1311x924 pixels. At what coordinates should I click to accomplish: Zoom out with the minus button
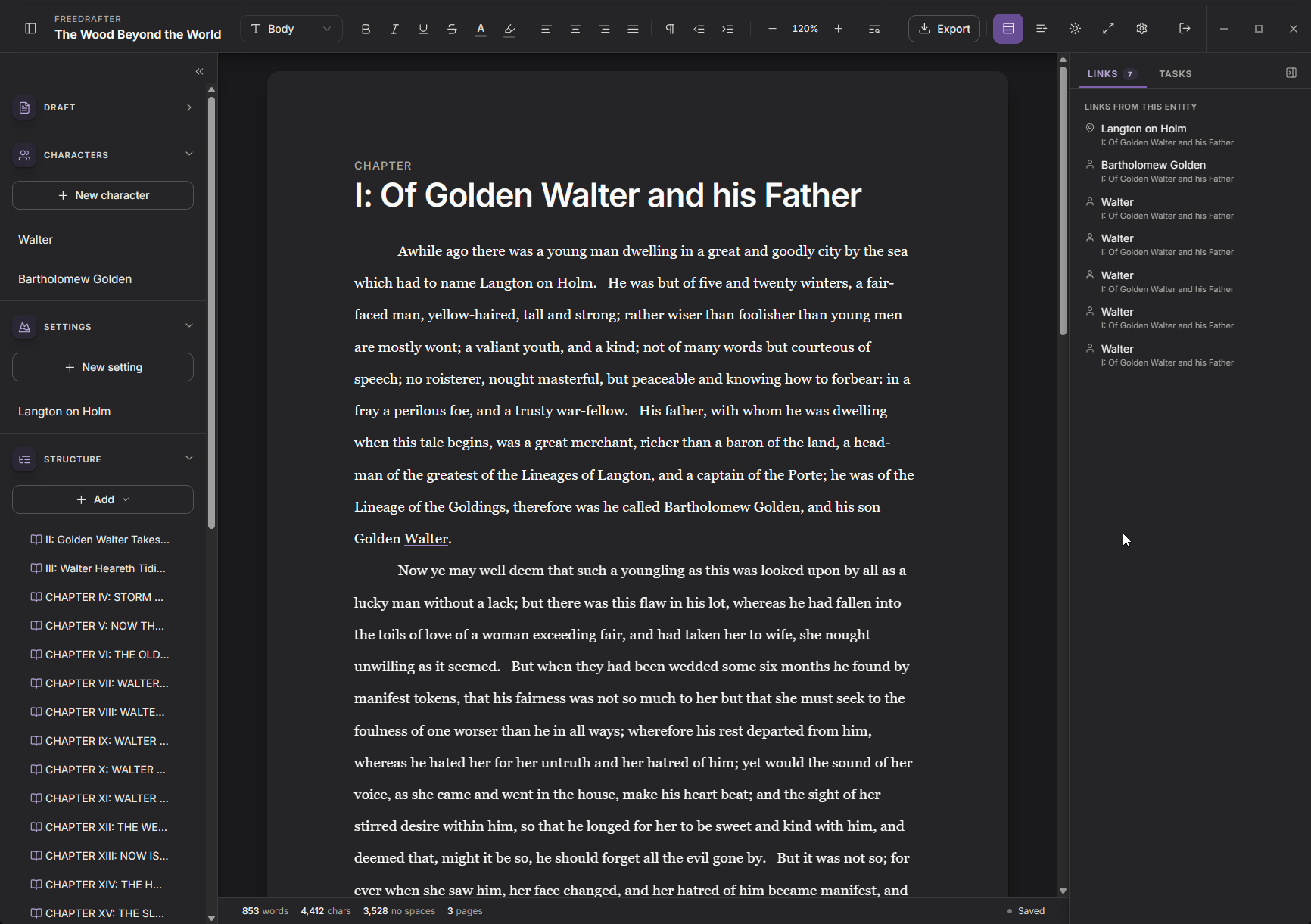tap(772, 29)
